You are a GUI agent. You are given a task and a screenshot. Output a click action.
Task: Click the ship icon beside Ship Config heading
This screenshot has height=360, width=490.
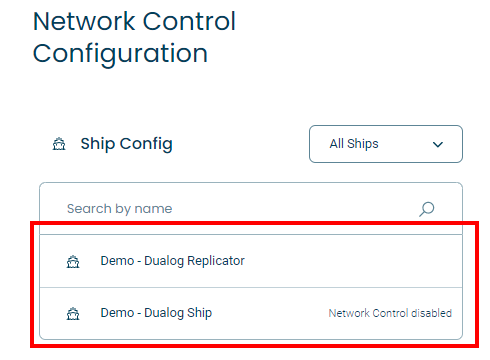coord(59,144)
